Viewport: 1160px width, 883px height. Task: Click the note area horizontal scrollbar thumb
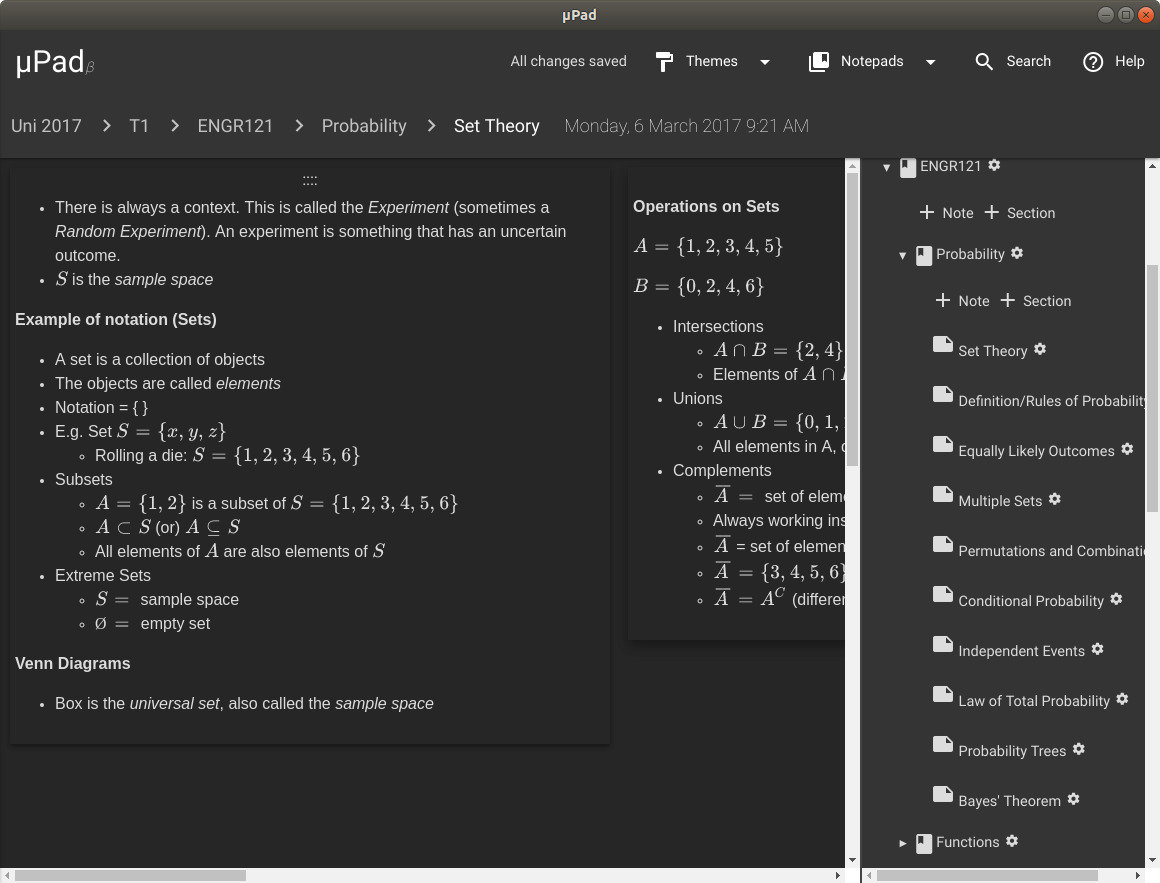(x=130, y=876)
